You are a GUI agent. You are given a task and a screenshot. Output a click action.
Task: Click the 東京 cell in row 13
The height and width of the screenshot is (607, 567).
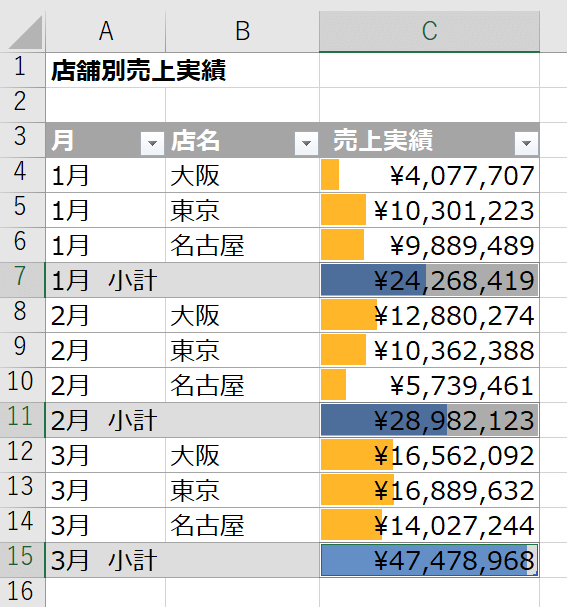coord(243,490)
